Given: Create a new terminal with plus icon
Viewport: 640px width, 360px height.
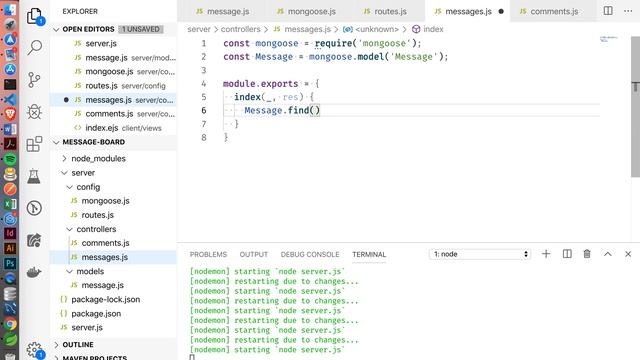Looking at the screenshot, I should coord(546,254).
